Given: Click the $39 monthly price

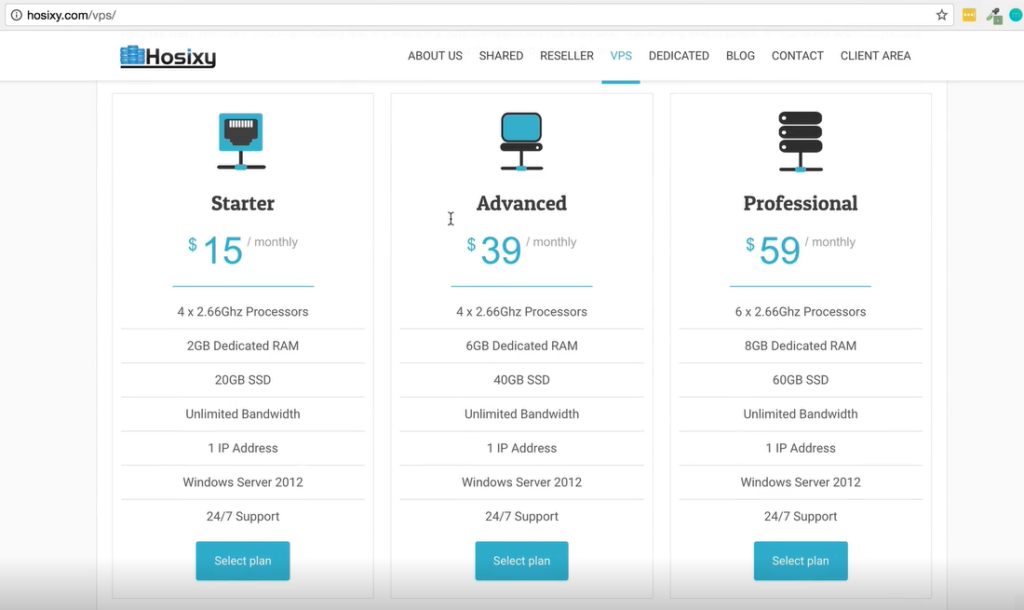Looking at the screenshot, I should [x=522, y=250].
